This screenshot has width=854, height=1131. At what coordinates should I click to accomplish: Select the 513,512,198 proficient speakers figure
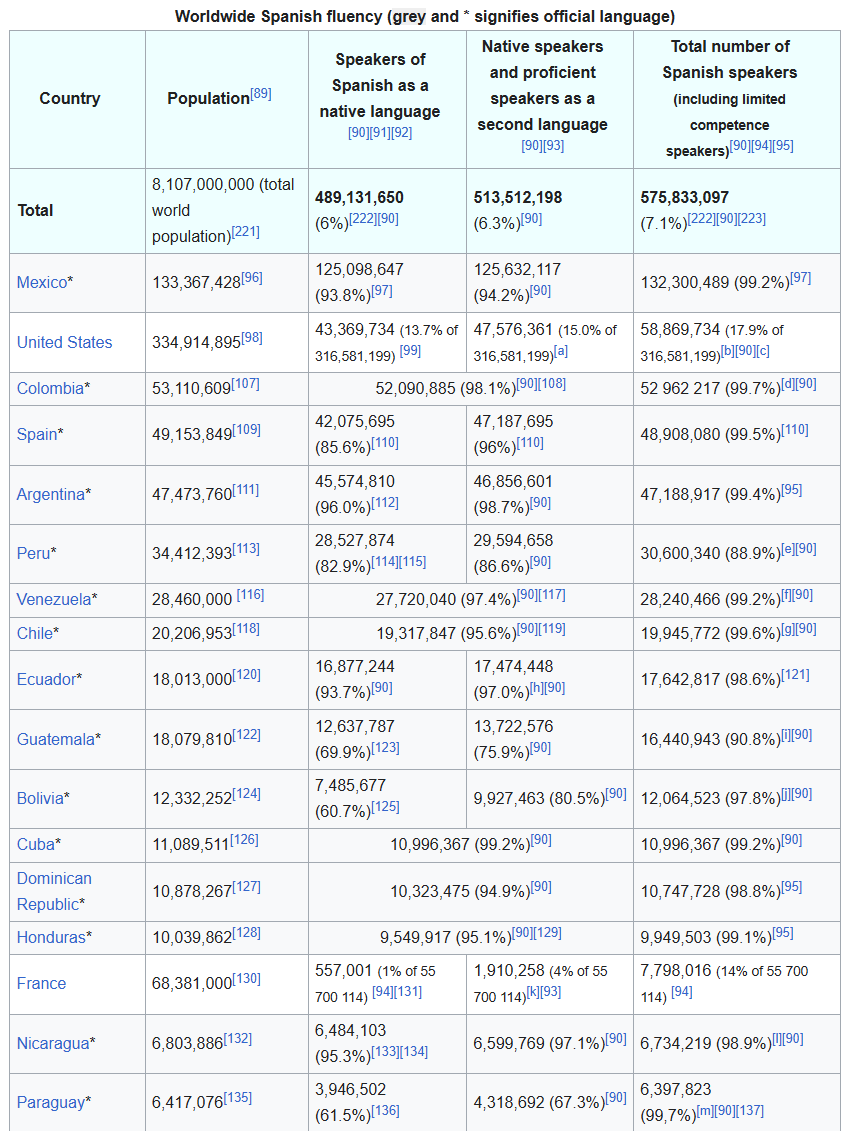tap(518, 198)
